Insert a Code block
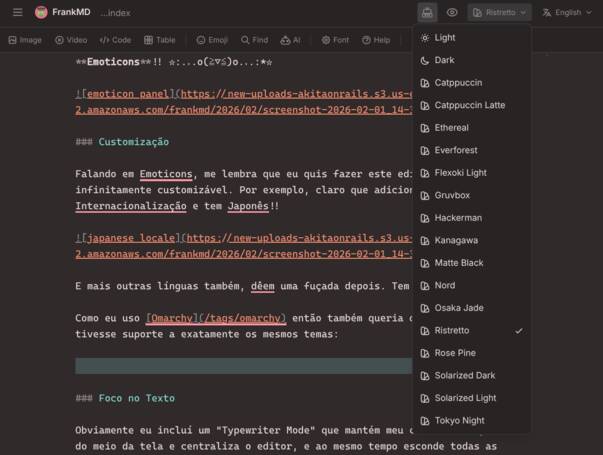603x455 pixels. pos(115,40)
